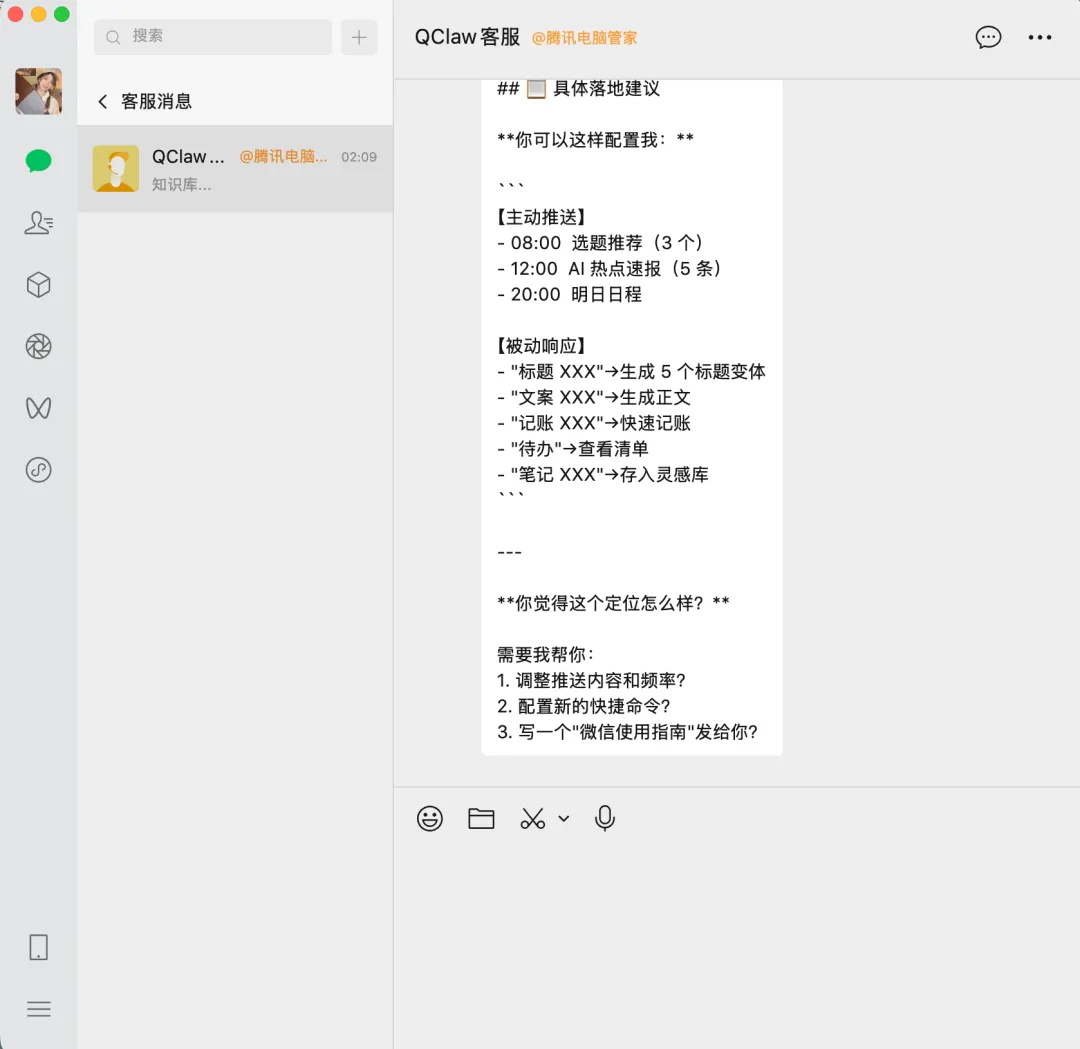
Task: Click the 具体落地建议 heading
Action: click(579, 88)
